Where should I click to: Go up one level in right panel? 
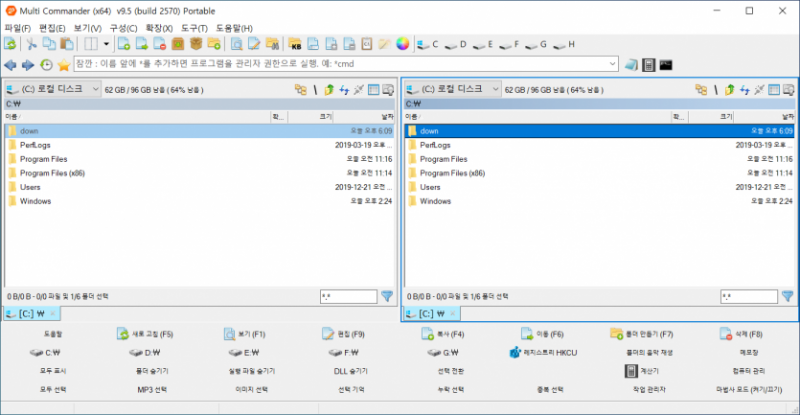(730, 90)
